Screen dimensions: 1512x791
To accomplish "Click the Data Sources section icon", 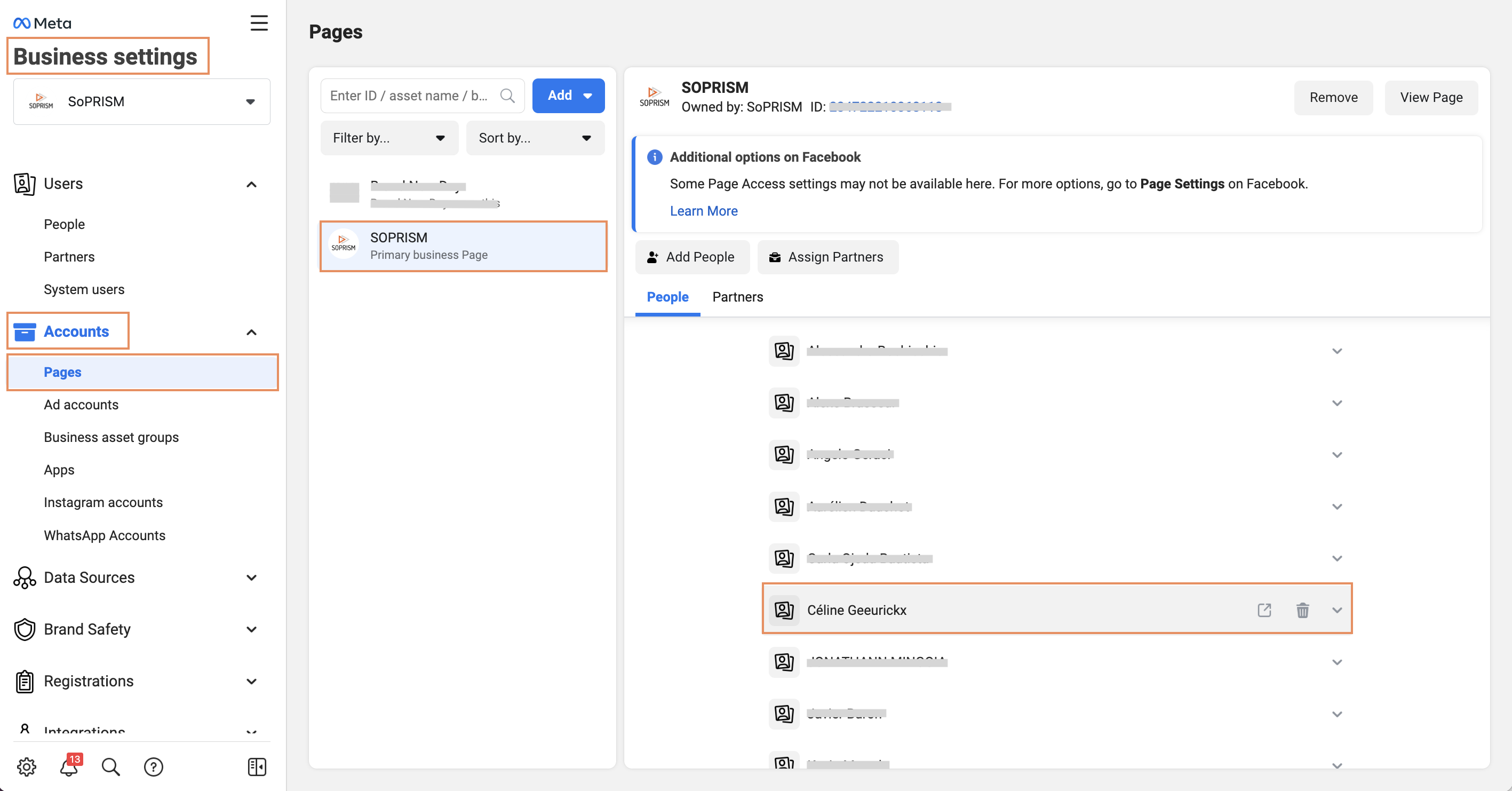I will 25,578.
